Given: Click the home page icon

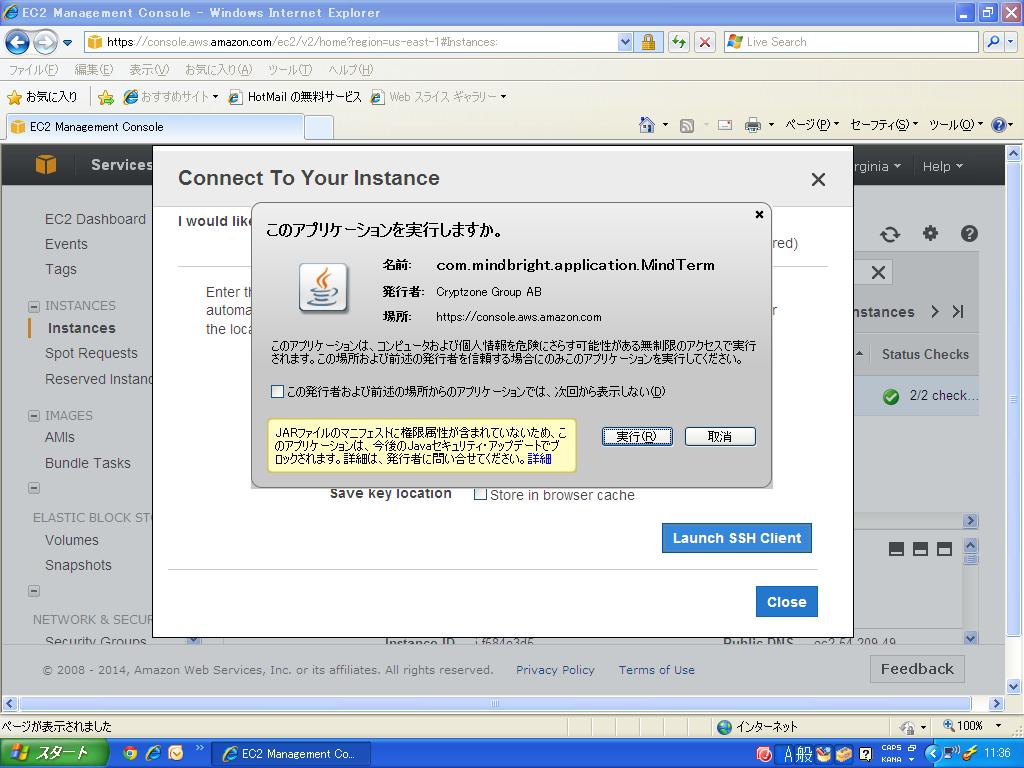Looking at the screenshot, I should pyautogui.click(x=647, y=125).
